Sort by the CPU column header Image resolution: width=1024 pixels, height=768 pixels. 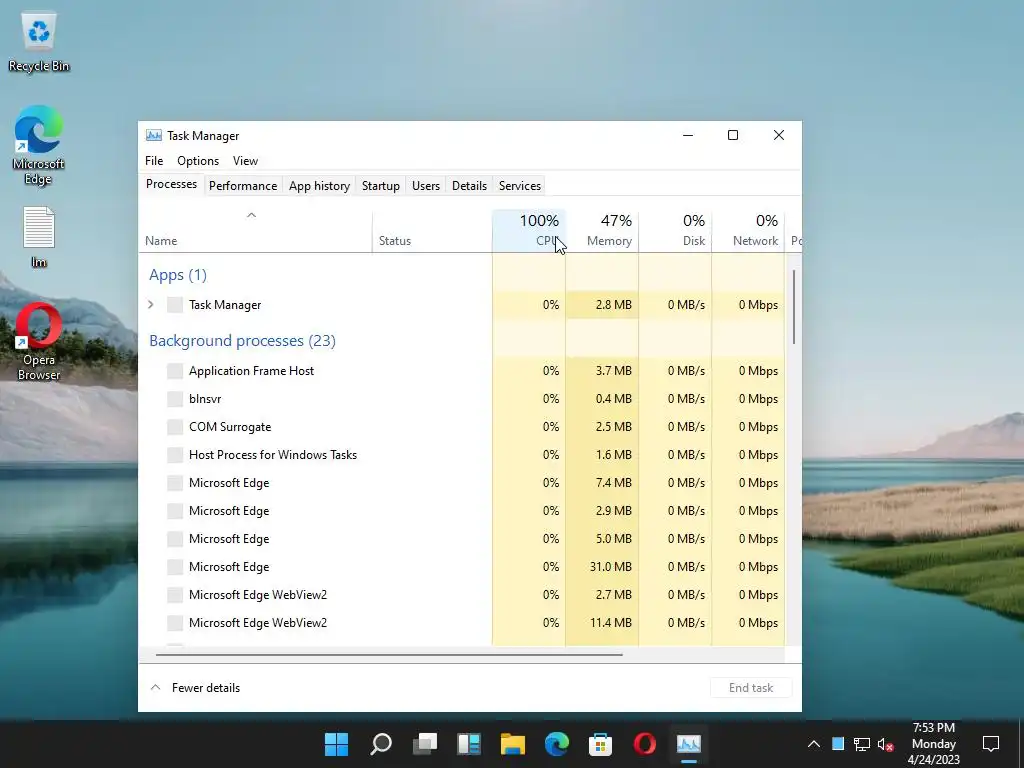[528, 231]
